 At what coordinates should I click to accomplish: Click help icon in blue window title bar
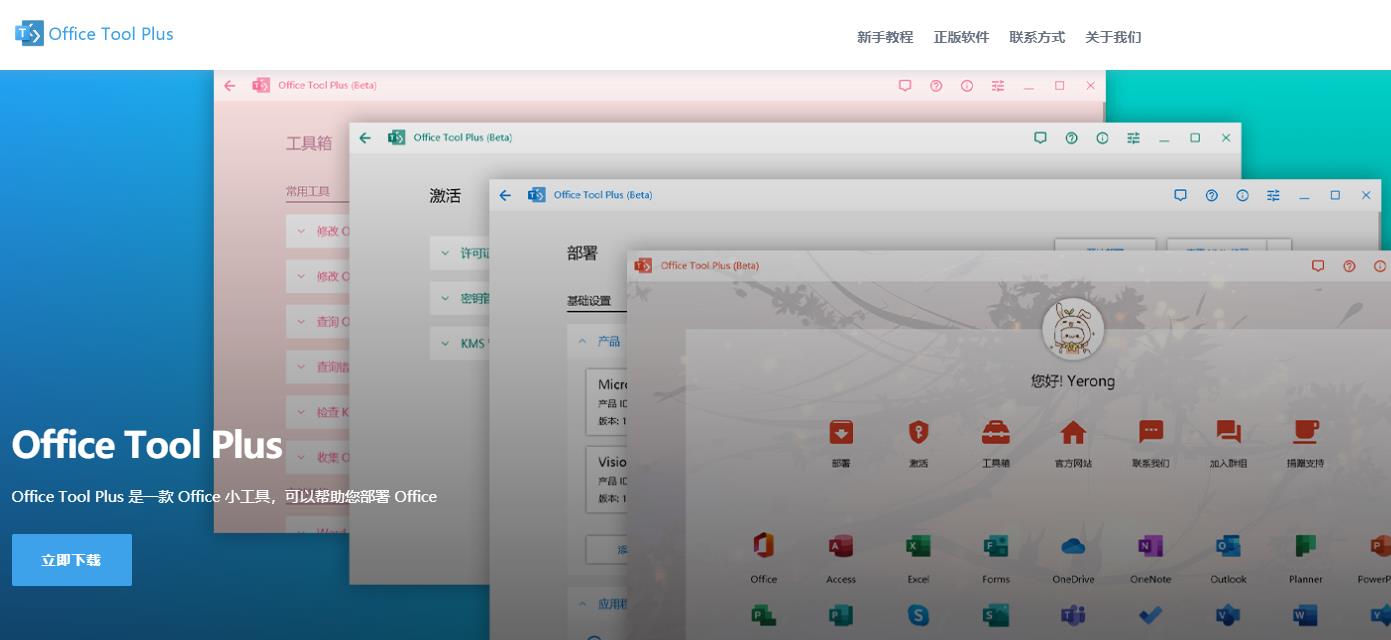(1211, 195)
